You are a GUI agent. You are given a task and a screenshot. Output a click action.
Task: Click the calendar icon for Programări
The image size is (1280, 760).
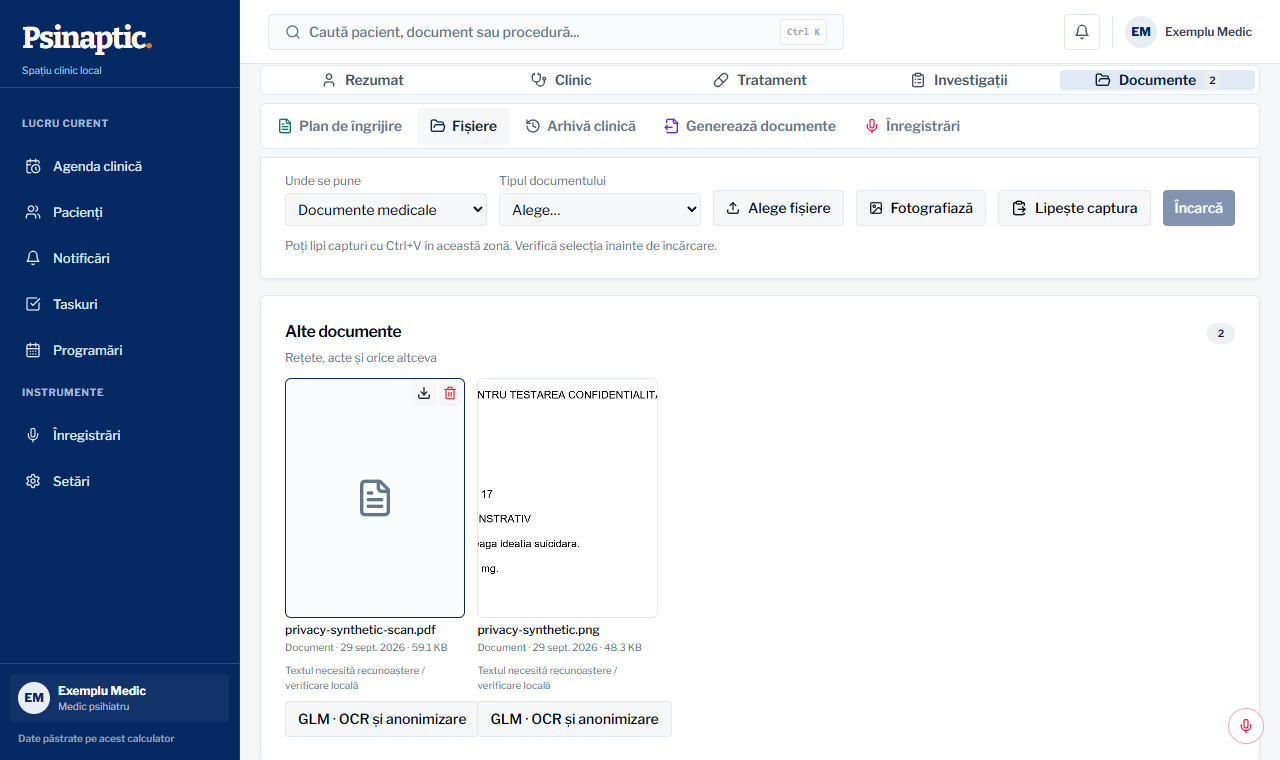[x=33, y=351]
